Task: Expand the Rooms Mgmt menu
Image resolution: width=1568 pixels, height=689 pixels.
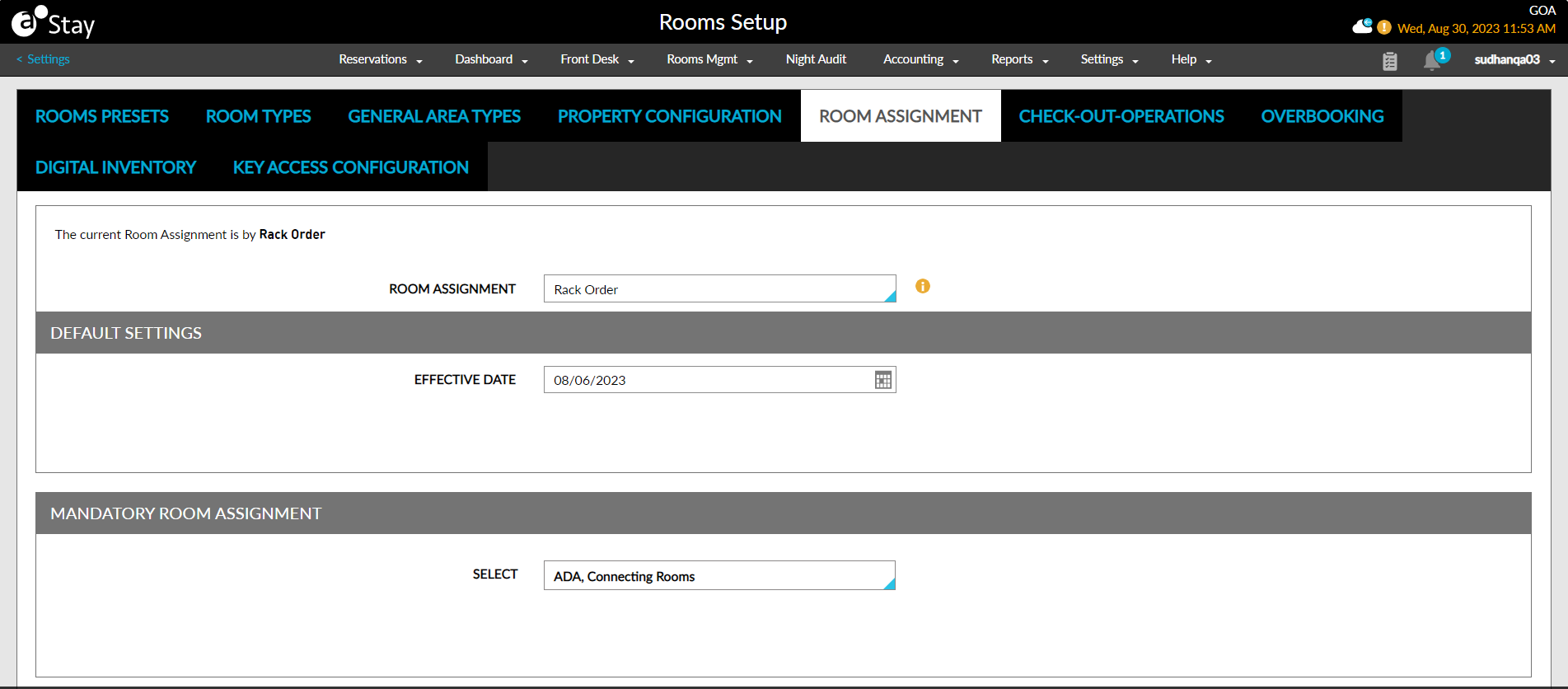Action: coord(709,59)
